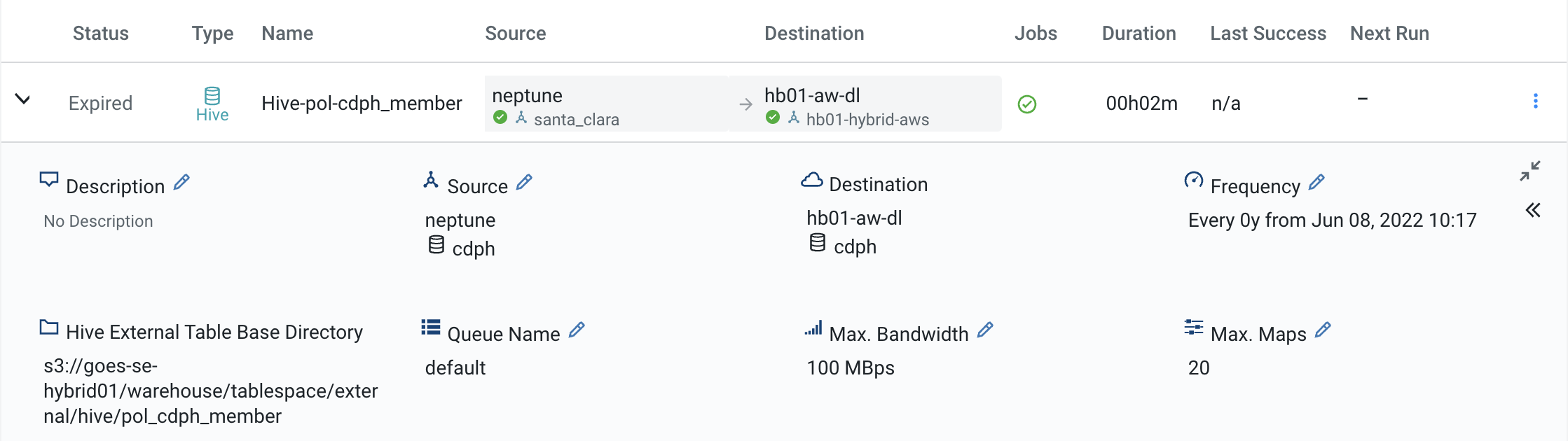Click the cluster icon beside hb01-hybrid-aws

coord(792,119)
